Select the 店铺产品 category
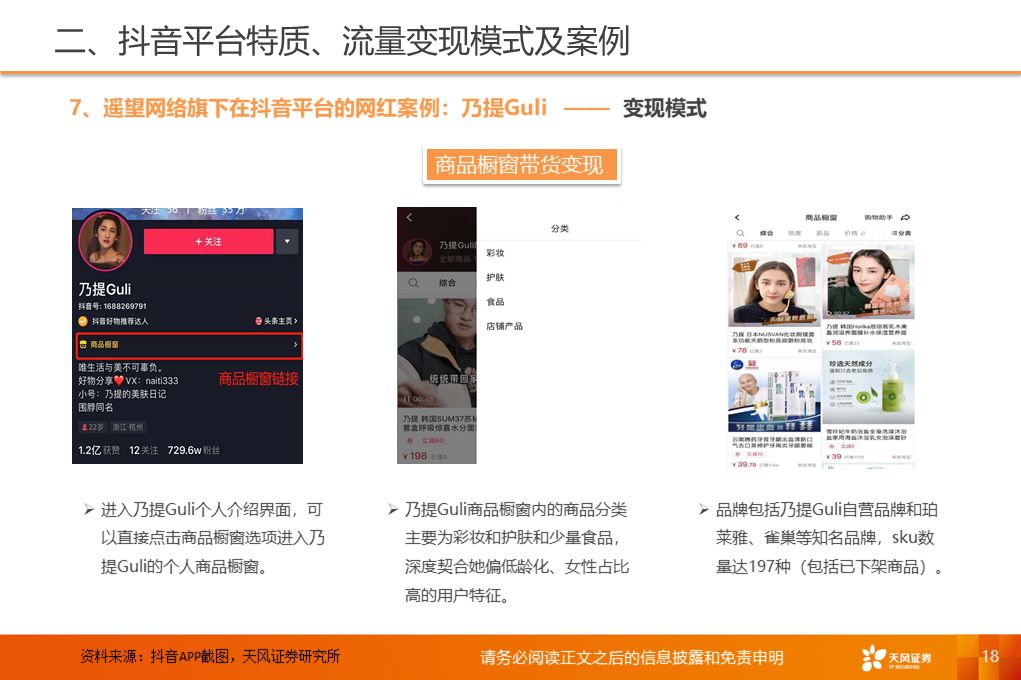The width and height of the screenshot is (1021, 680). 504,326
